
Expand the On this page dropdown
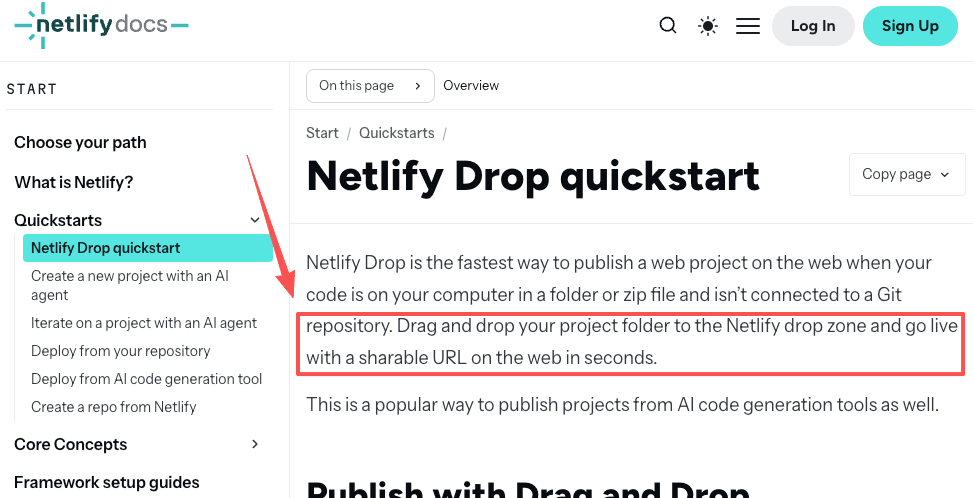click(x=370, y=86)
